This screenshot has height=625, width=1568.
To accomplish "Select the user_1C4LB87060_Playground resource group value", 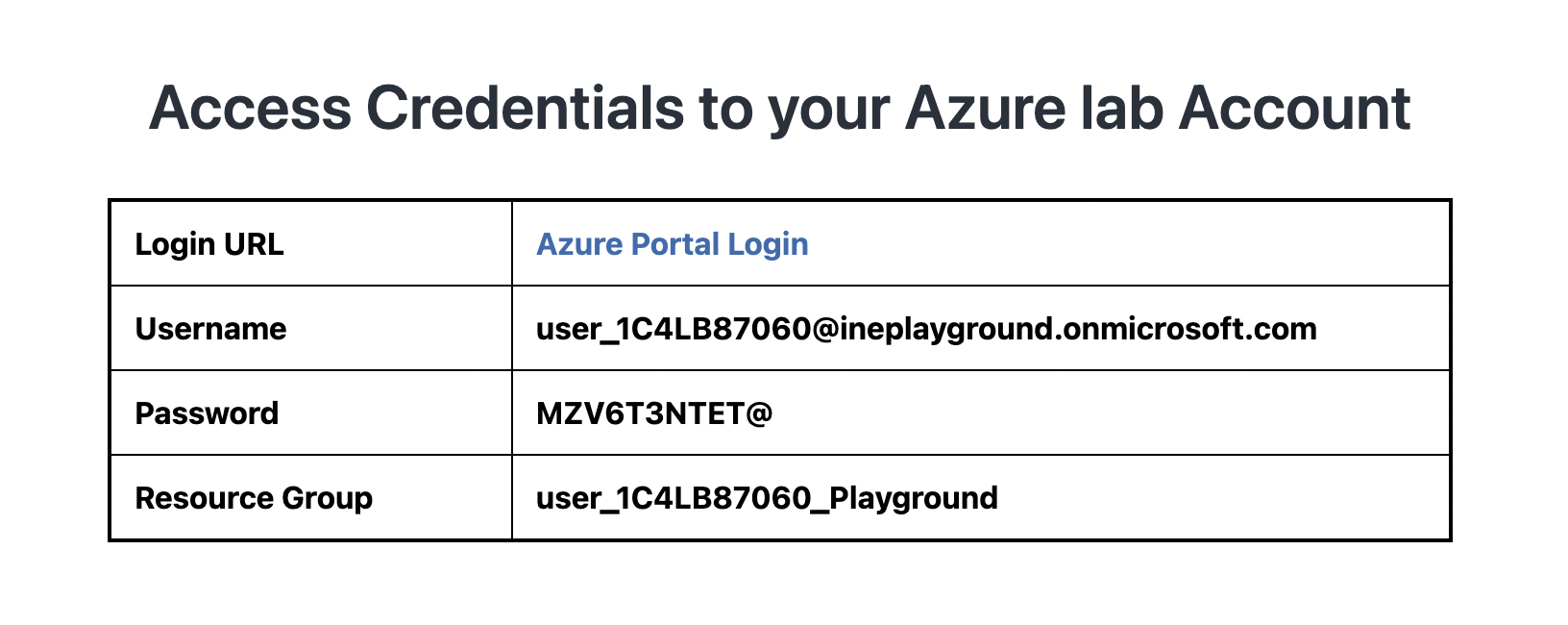I will coord(767,498).
